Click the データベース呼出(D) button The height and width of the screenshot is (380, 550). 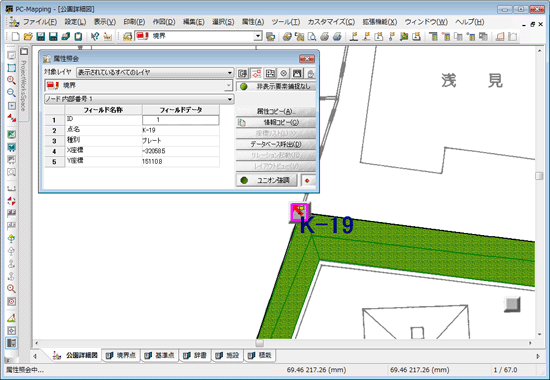click(276, 144)
